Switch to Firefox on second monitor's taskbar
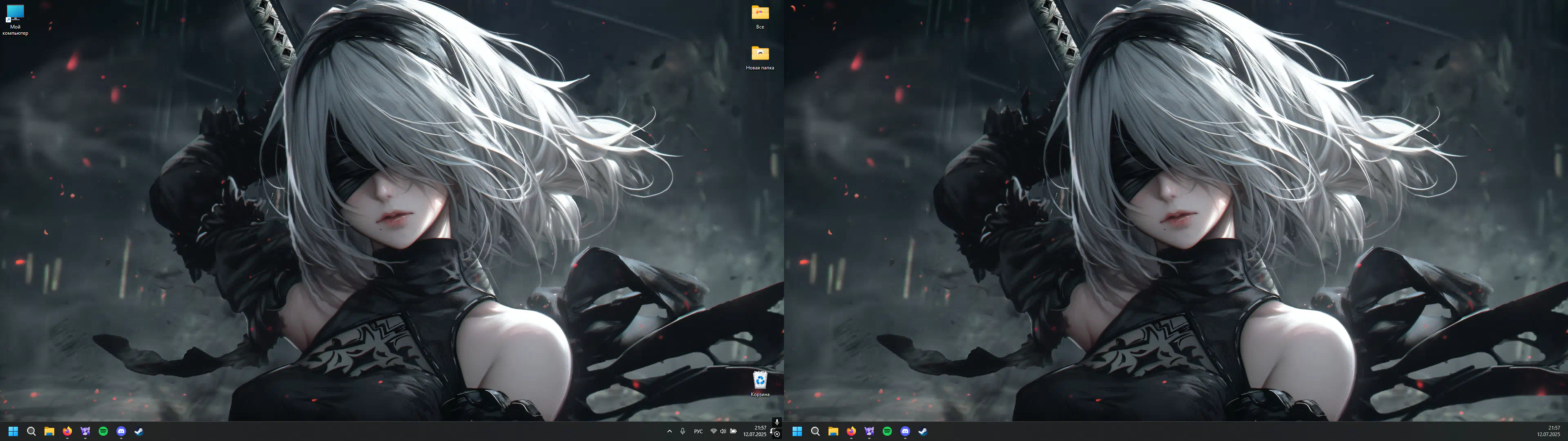1568x441 pixels. click(851, 431)
